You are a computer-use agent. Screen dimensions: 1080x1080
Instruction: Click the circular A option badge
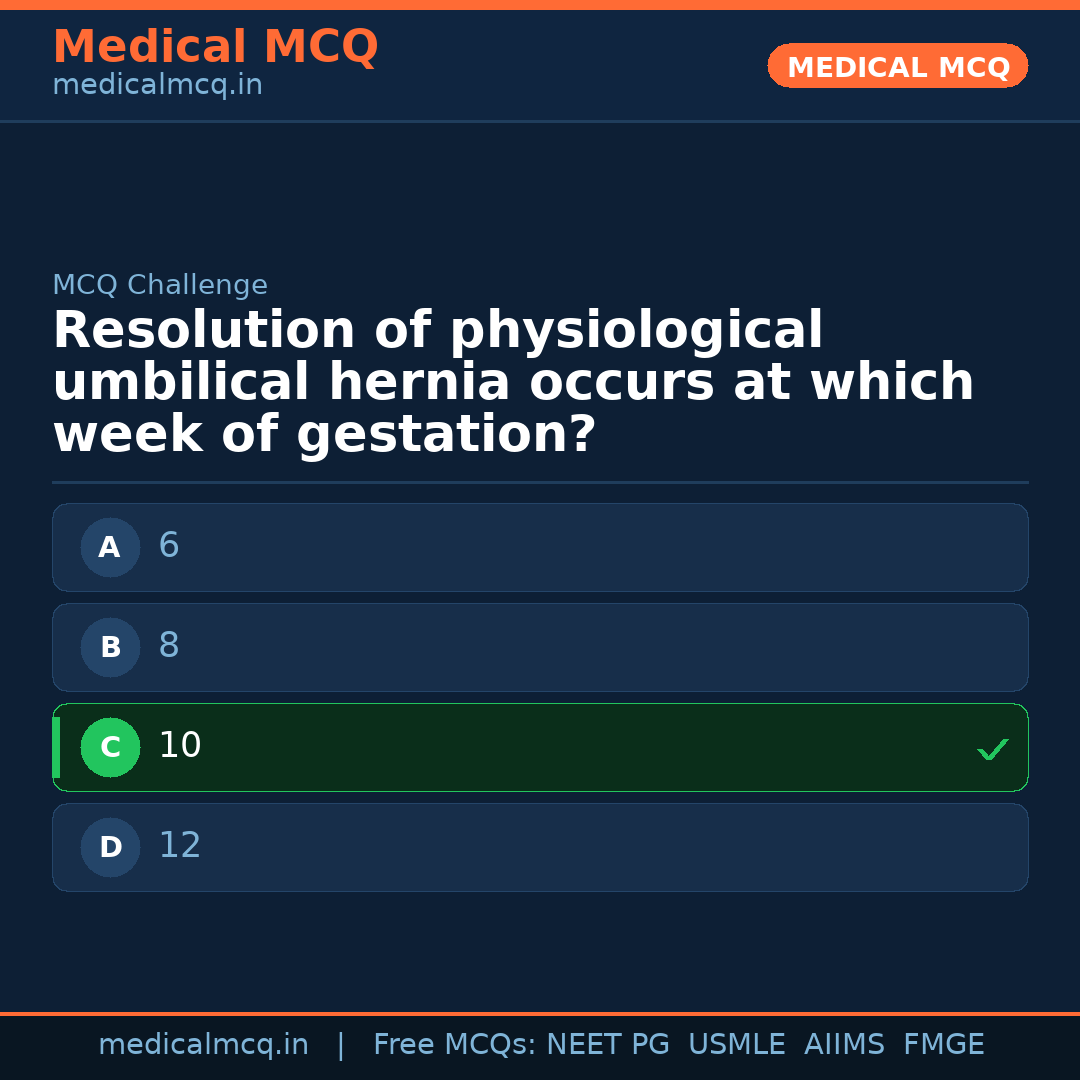tap(110, 547)
